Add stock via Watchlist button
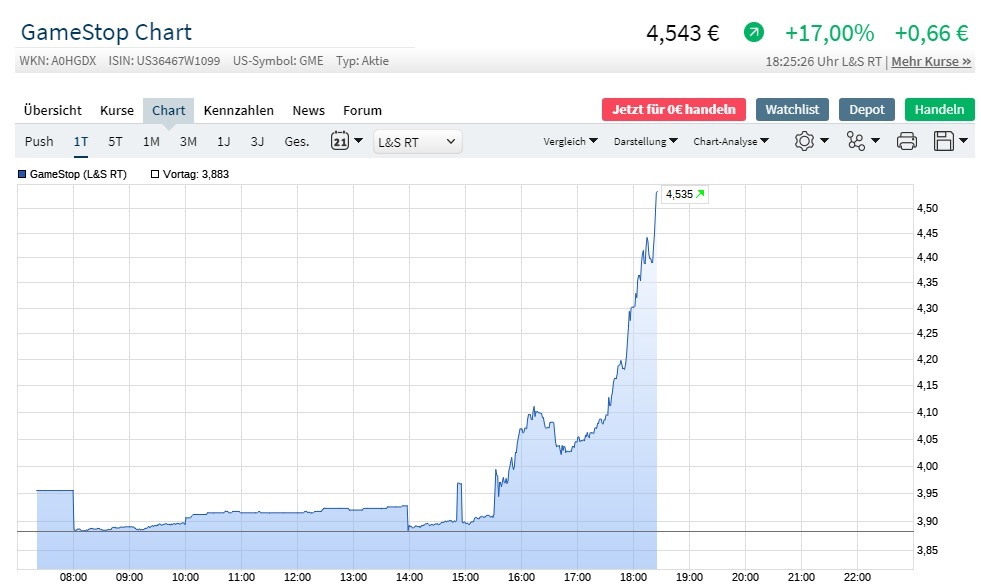This screenshot has height=587, width=981. click(792, 109)
